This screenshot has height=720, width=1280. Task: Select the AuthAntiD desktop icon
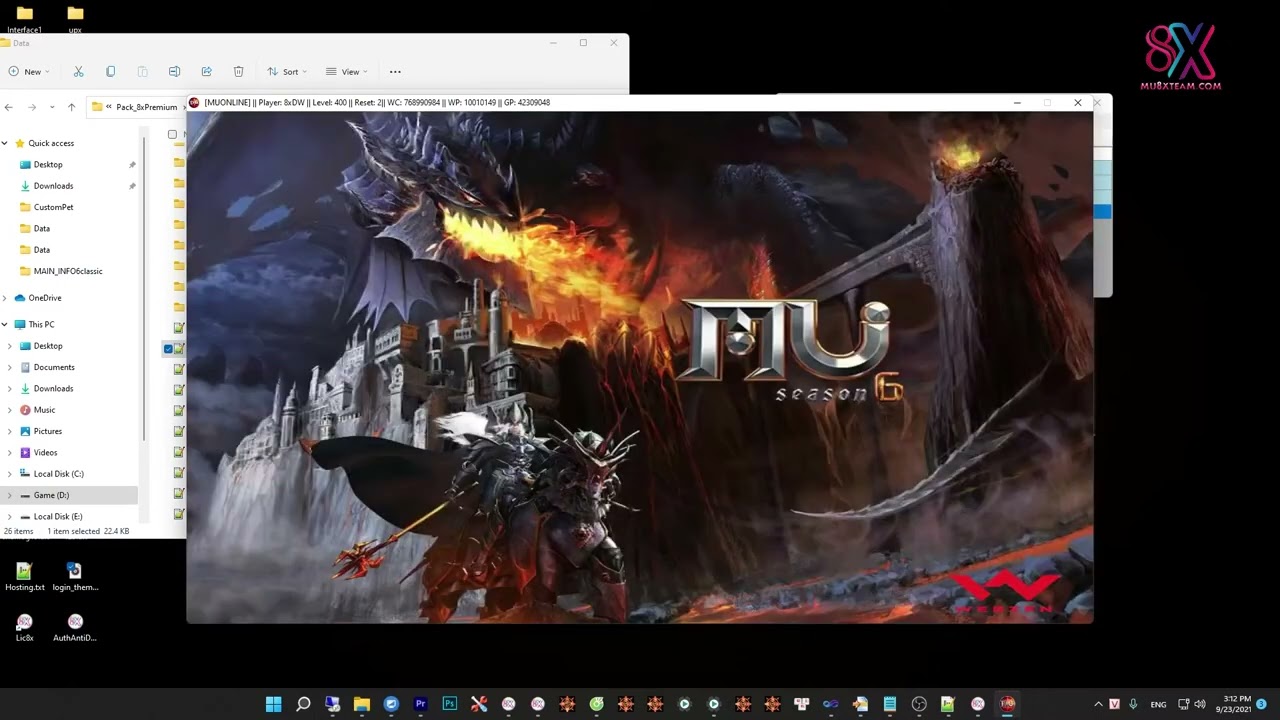point(75,627)
